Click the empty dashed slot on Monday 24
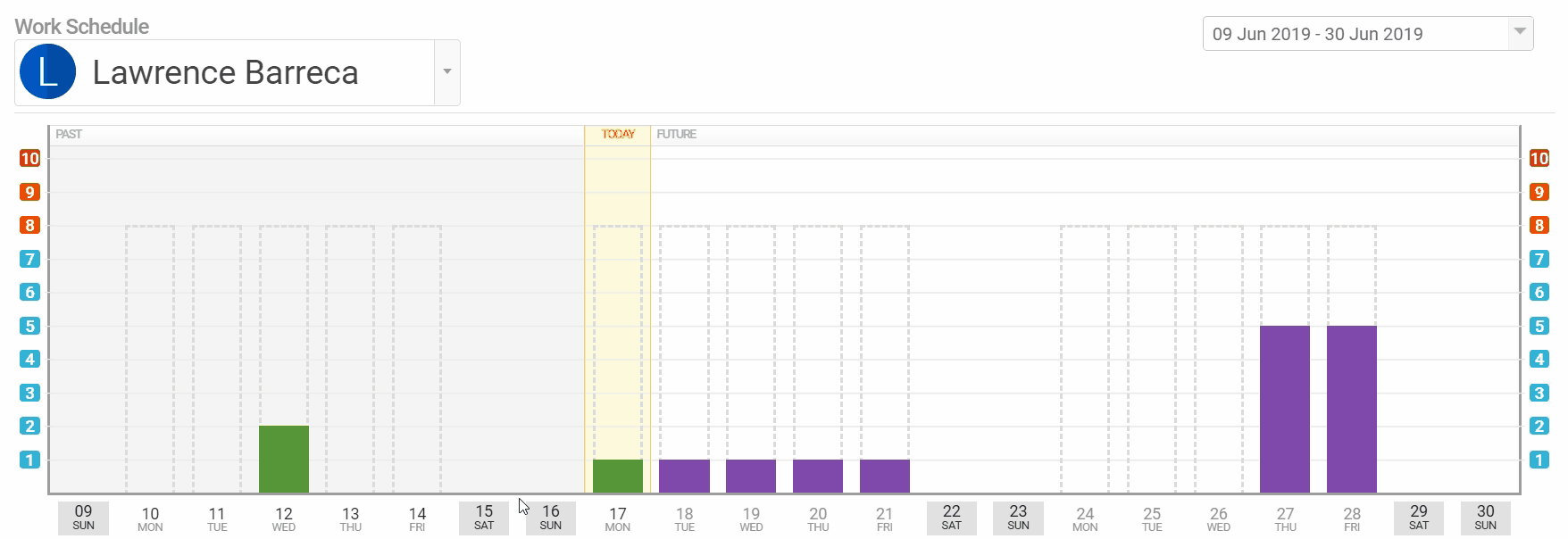The width and height of the screenshot is (1568, 539). coord(1085,357)
